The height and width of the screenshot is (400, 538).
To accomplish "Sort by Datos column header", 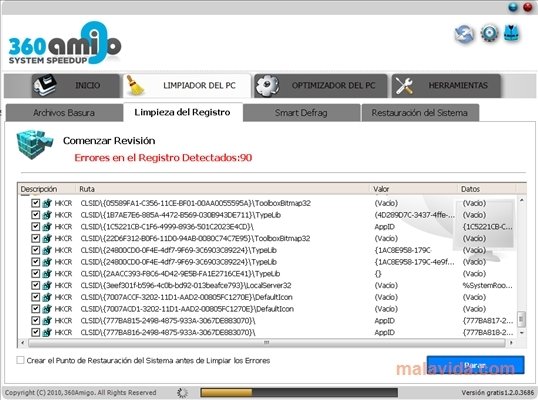I will 487,189.
